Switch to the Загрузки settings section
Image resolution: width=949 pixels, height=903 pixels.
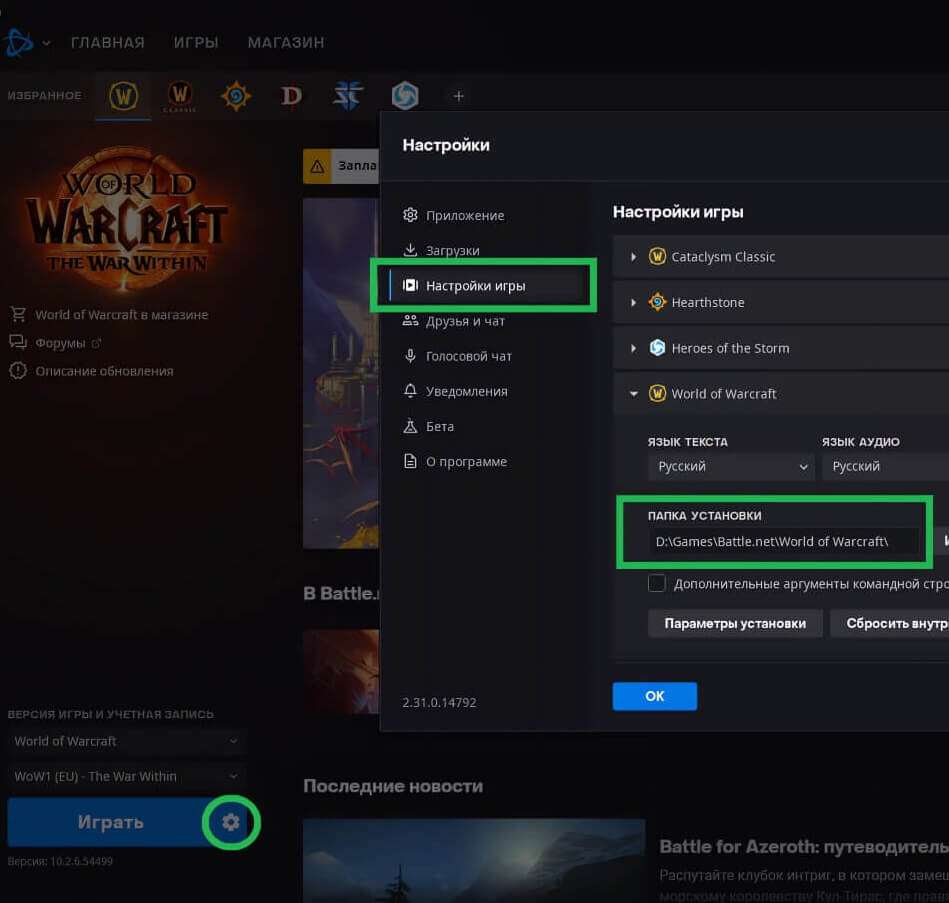point(452,250)
